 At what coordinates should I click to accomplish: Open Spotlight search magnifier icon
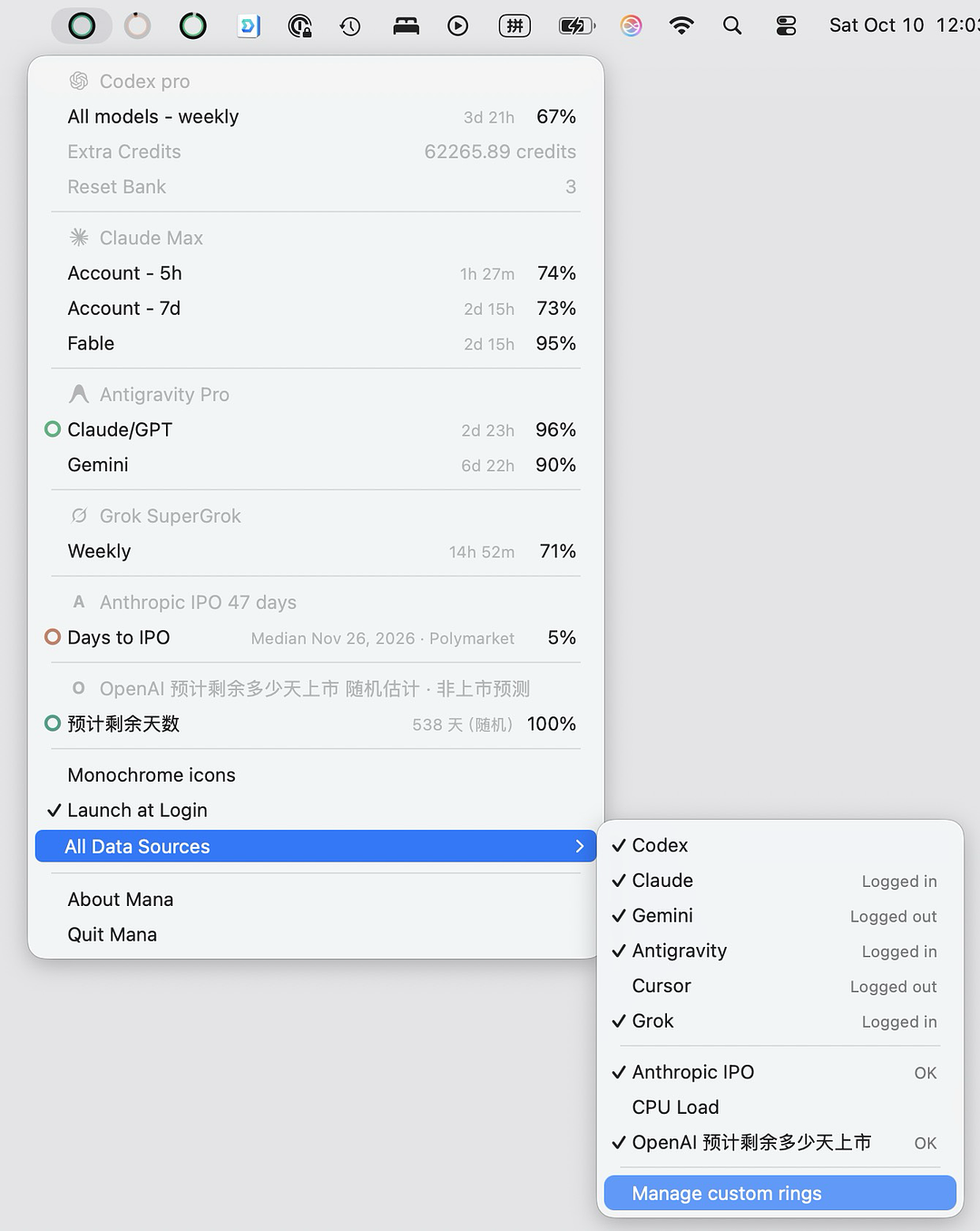coord(732,26)
